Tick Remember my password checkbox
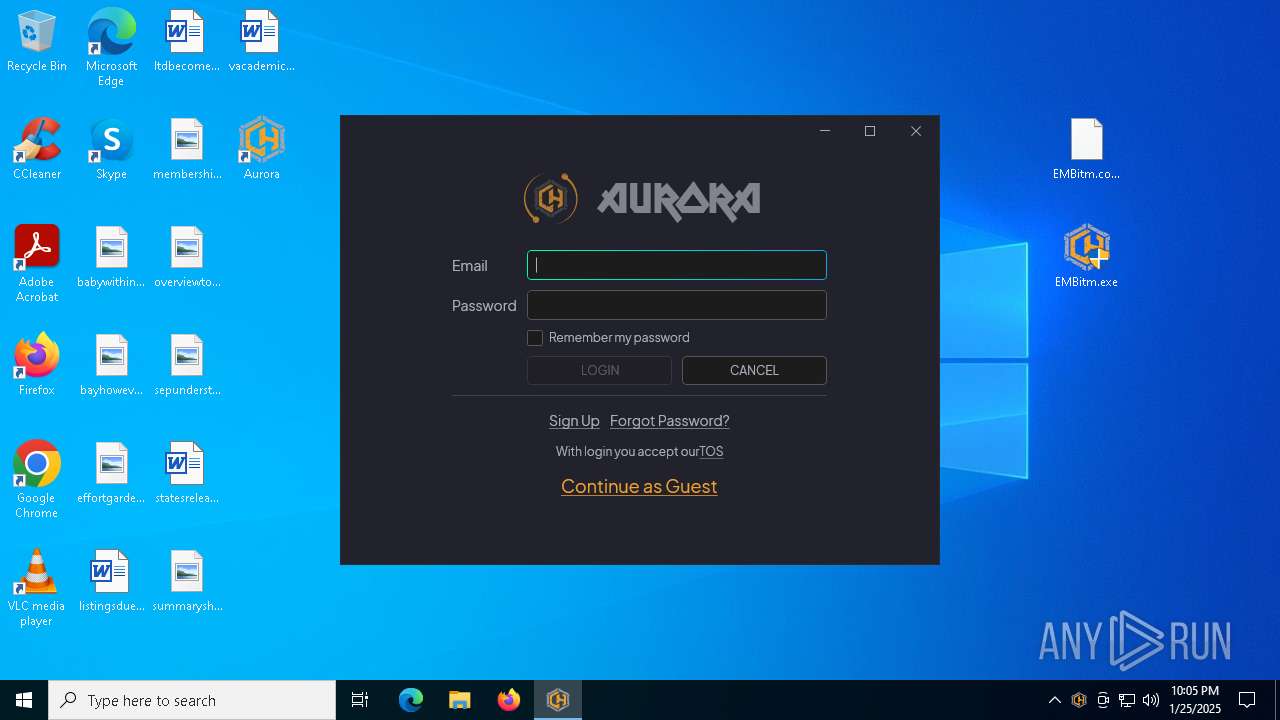Image resolution: width=1280 pixels, height=720 pixels. [535, 338]
